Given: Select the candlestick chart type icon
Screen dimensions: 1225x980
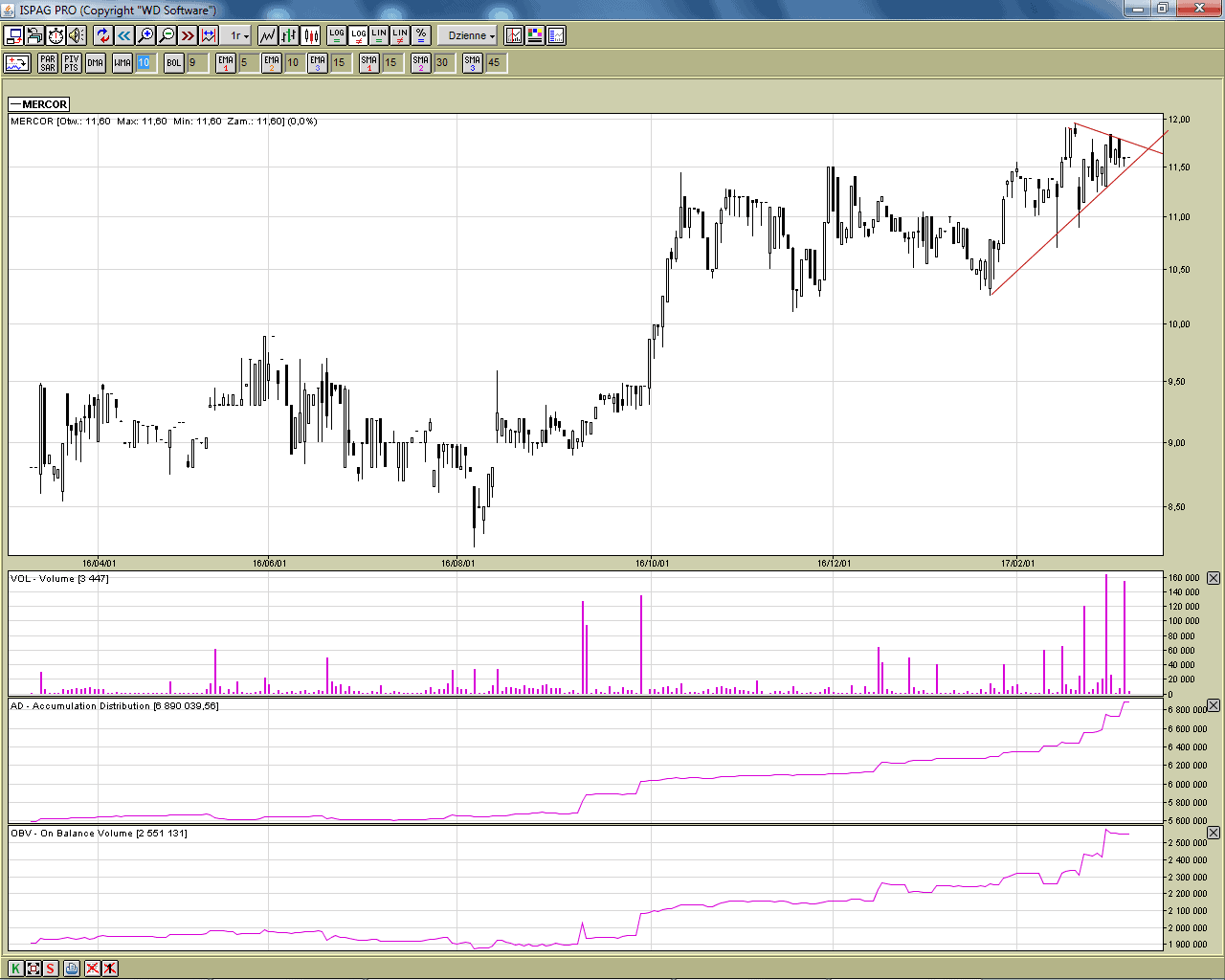Looking at the screenshot, I should 311,35.
